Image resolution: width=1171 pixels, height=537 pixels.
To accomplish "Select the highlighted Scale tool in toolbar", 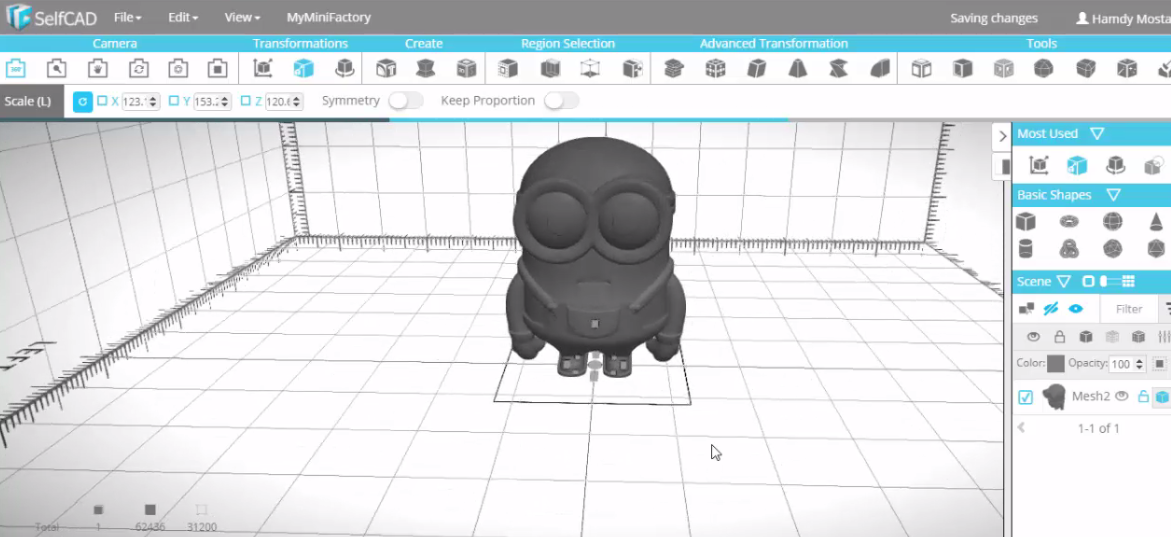I will point(303,69).
